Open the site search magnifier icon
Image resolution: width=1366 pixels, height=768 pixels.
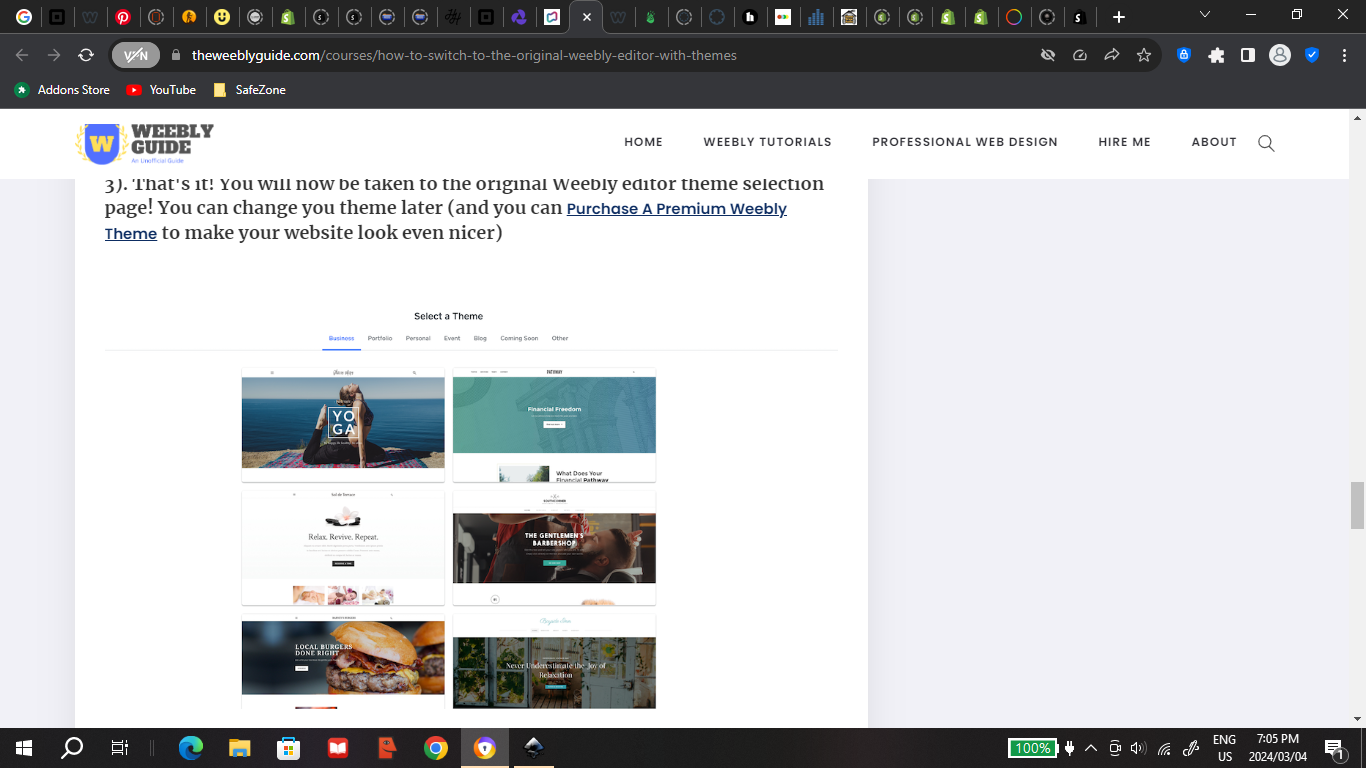1266,143
